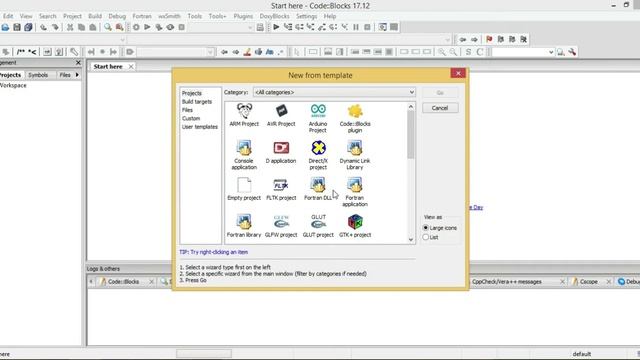This screenshot has width=640, height=360.
Task: Open the Build menu
Action: (95, 16)
